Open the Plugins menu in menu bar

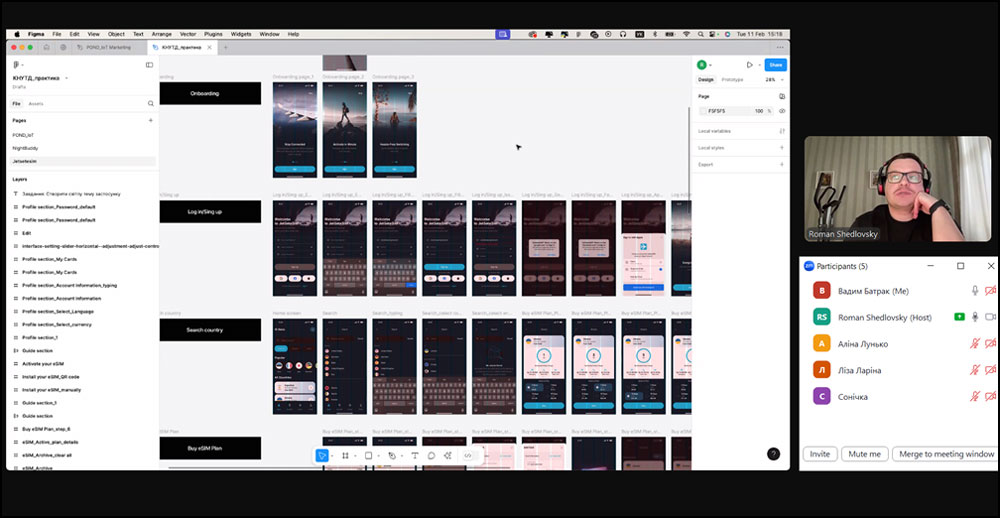(x=214, y=34)
